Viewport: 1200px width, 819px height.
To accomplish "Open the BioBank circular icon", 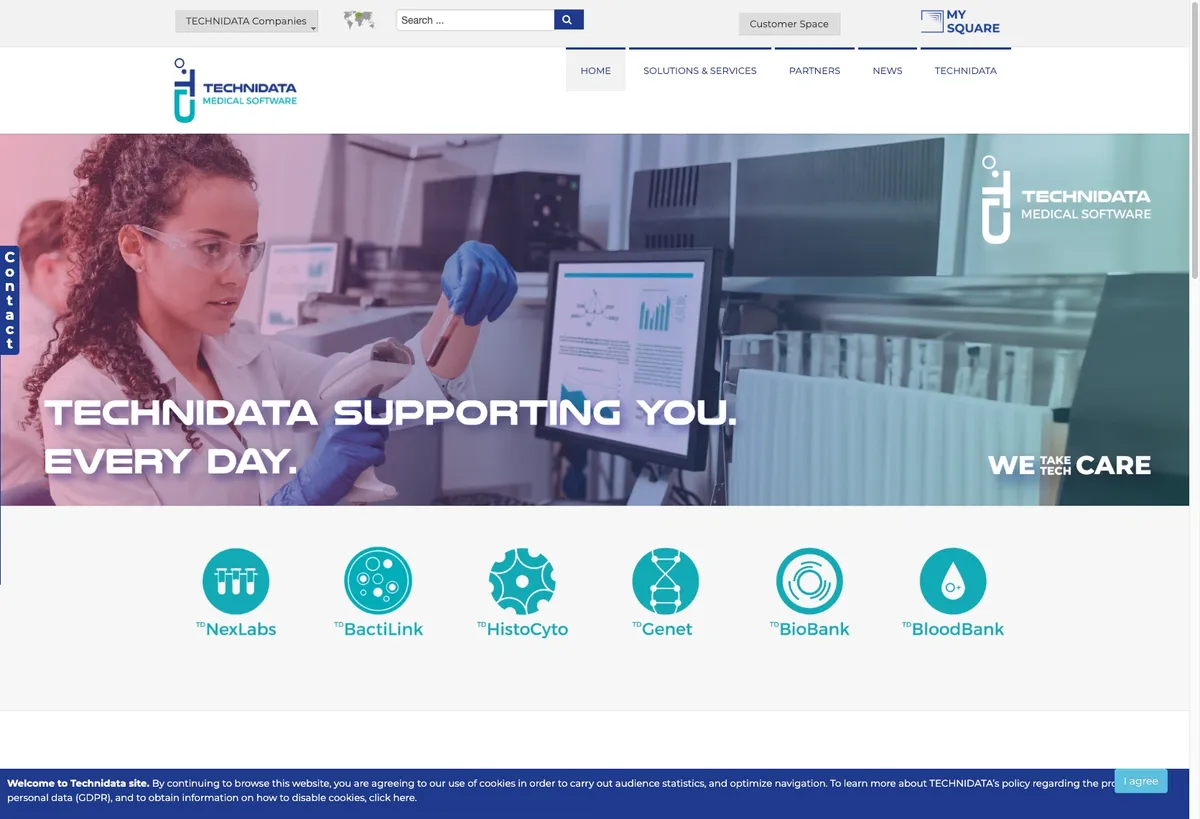I will [809, 581].
